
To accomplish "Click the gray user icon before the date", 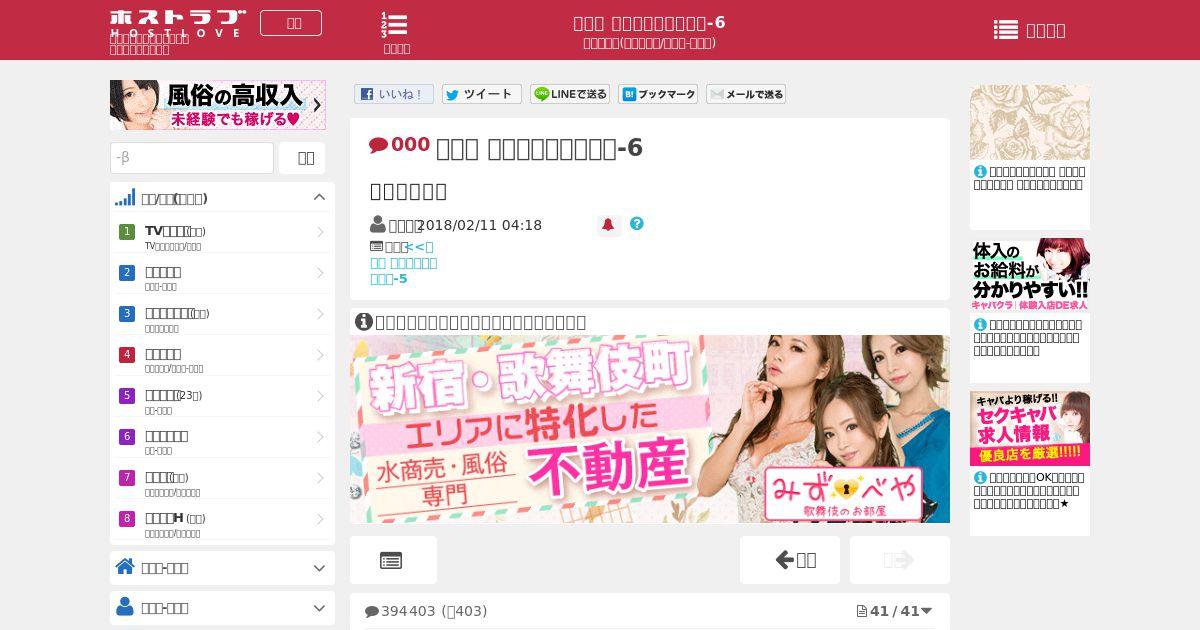I will (x=378, y=225).
